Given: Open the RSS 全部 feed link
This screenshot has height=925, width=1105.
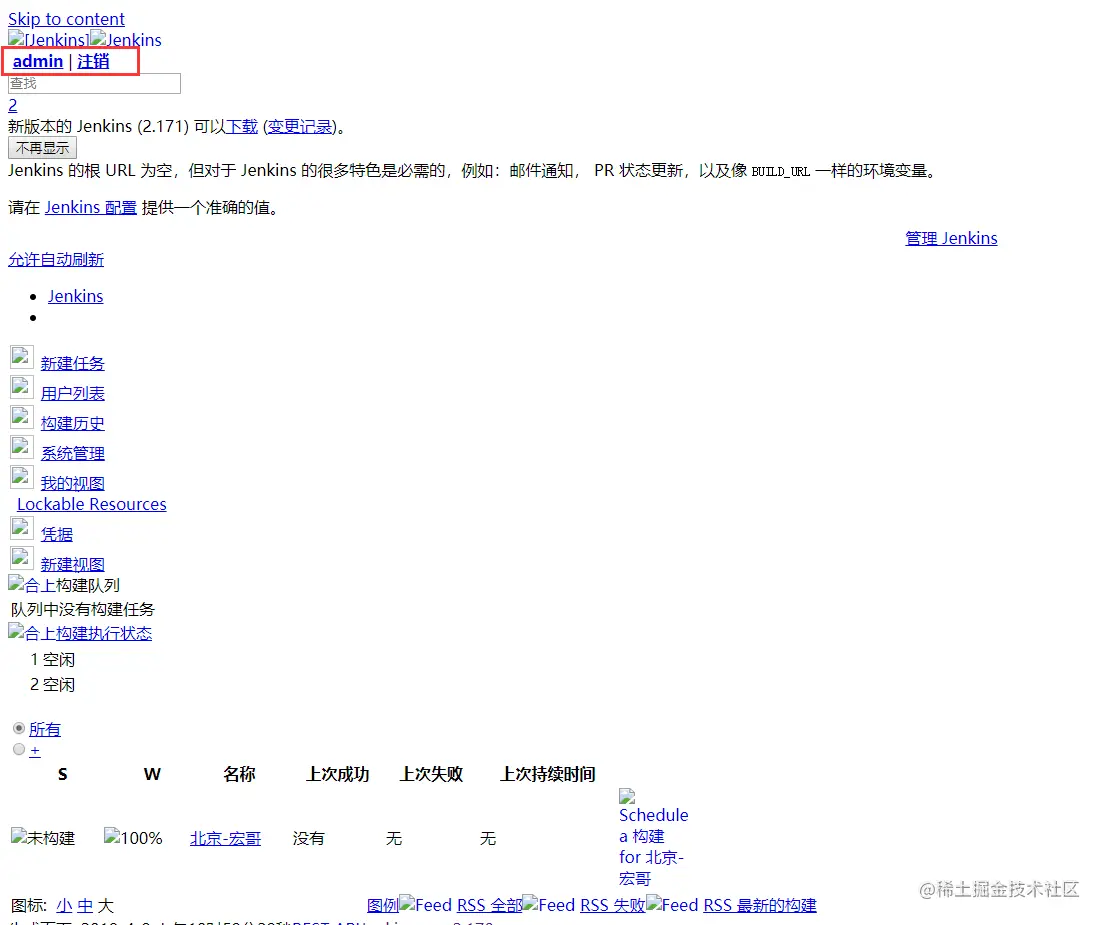Looking at the screenshot, I should click(x=490, y=905).
